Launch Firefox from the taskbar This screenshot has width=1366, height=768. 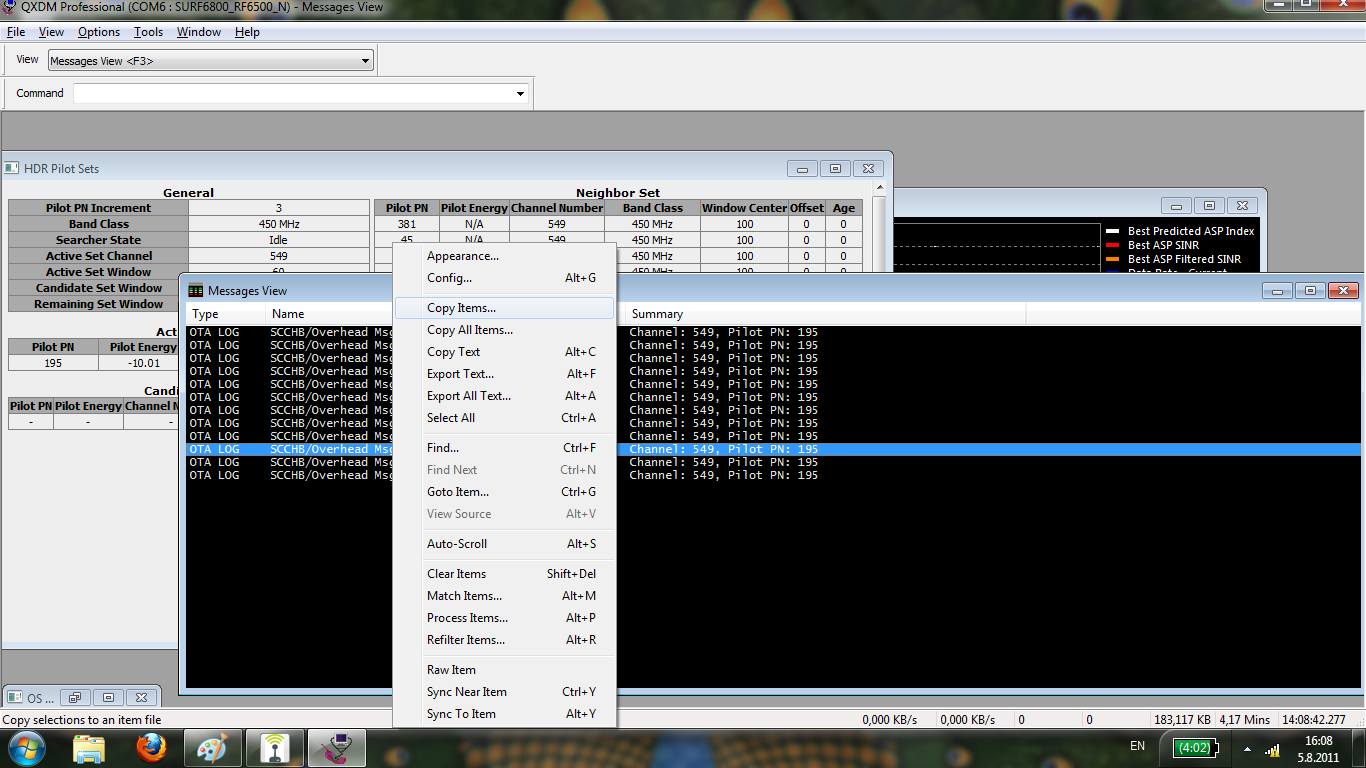pos(151,748)
